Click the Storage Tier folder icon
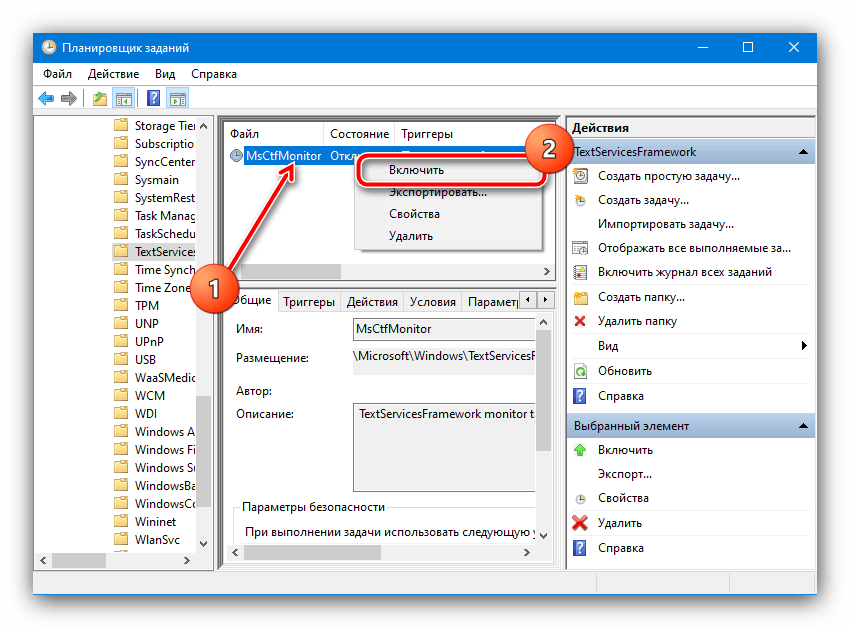Viewport: 850px width, 628px height. 121,125
